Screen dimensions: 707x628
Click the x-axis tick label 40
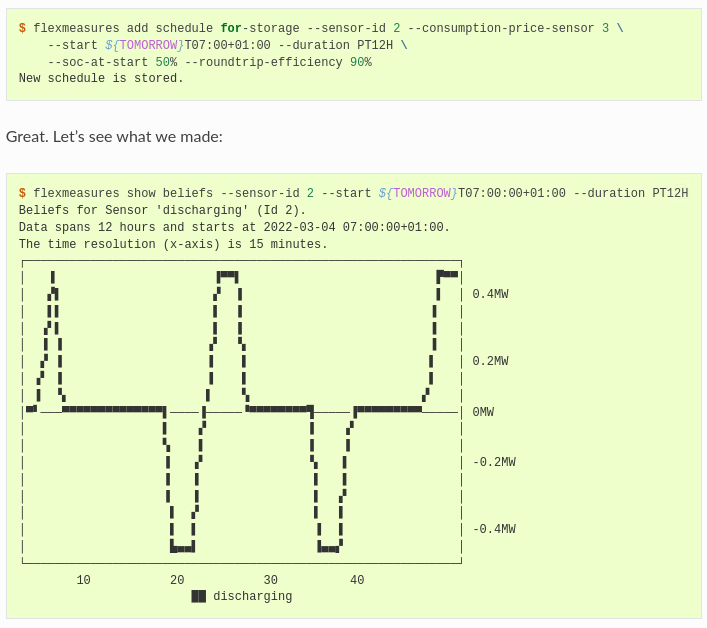(x=357, y=580)
